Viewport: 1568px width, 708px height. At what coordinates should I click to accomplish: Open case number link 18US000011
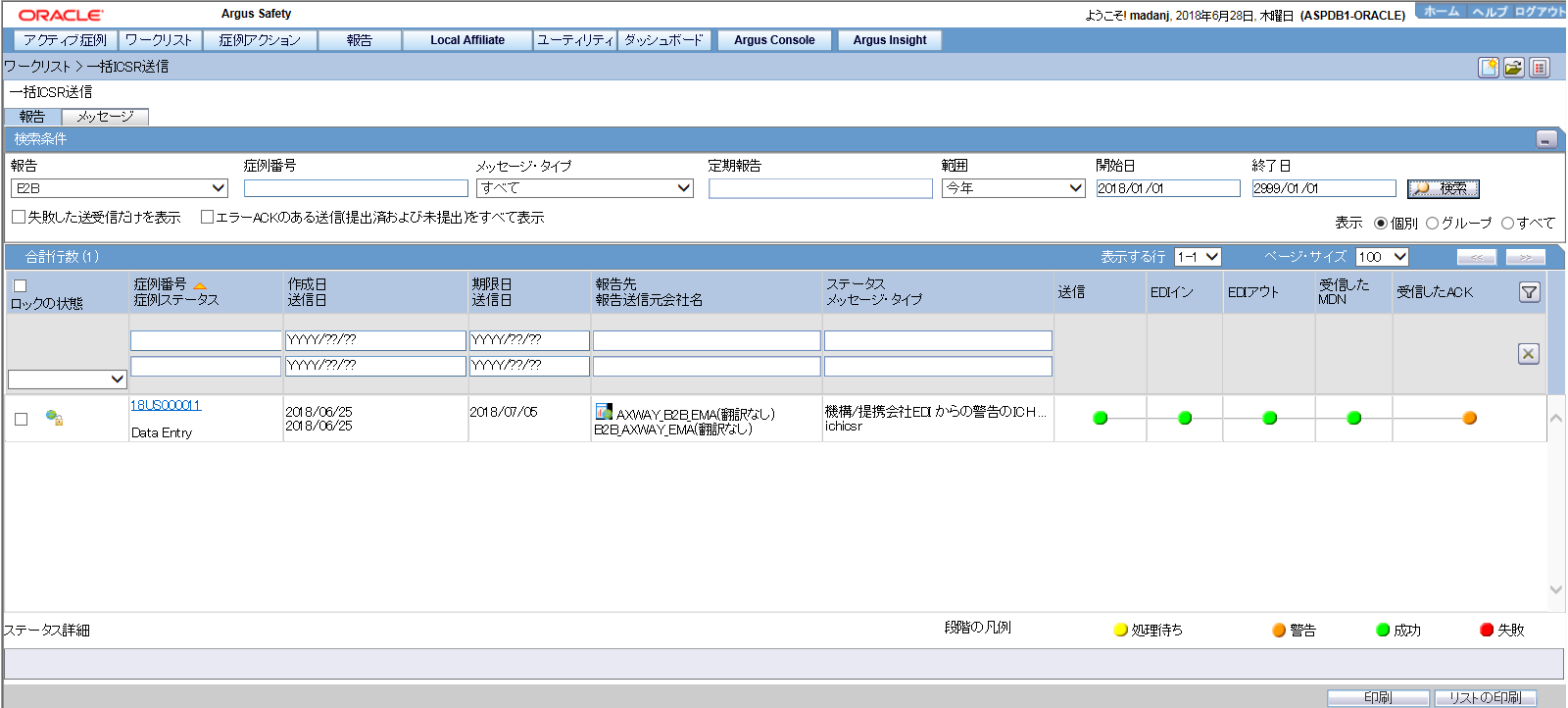(x=166, y=405)
